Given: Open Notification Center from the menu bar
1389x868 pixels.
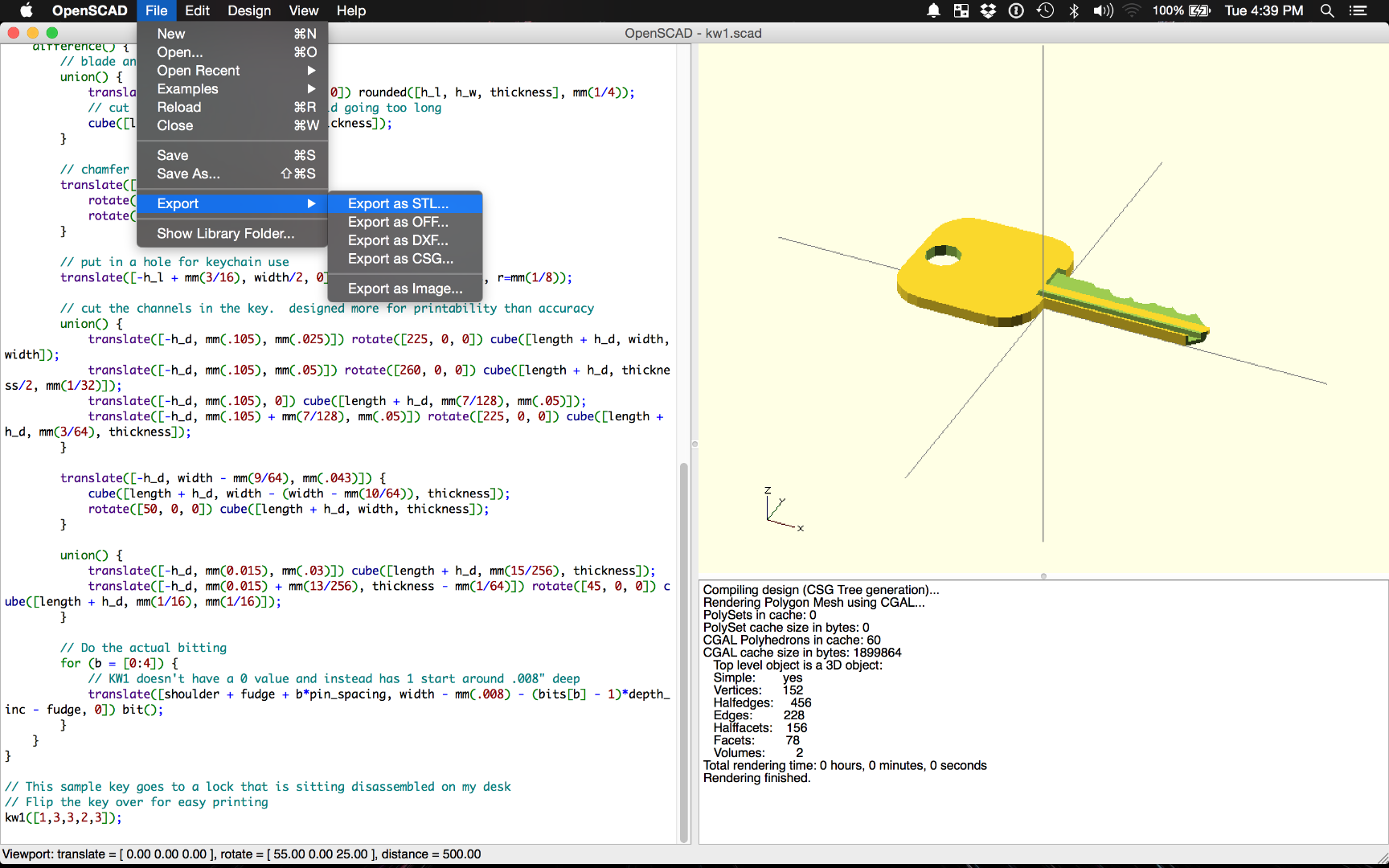Looking at the screenshot, I should click(x=1359, y=10).
